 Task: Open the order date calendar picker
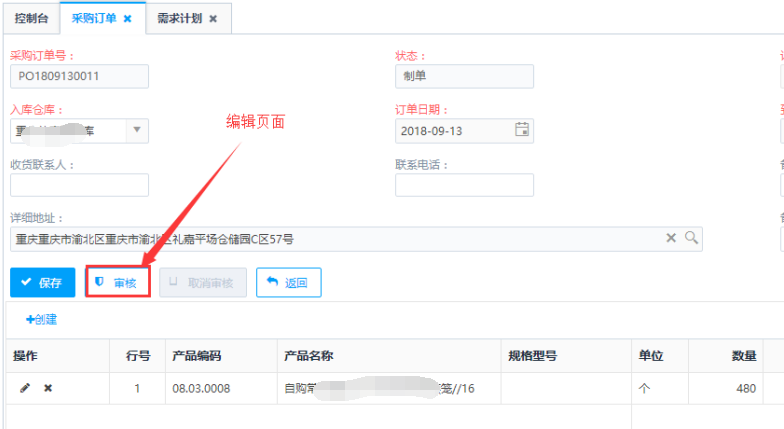point(521,130)
